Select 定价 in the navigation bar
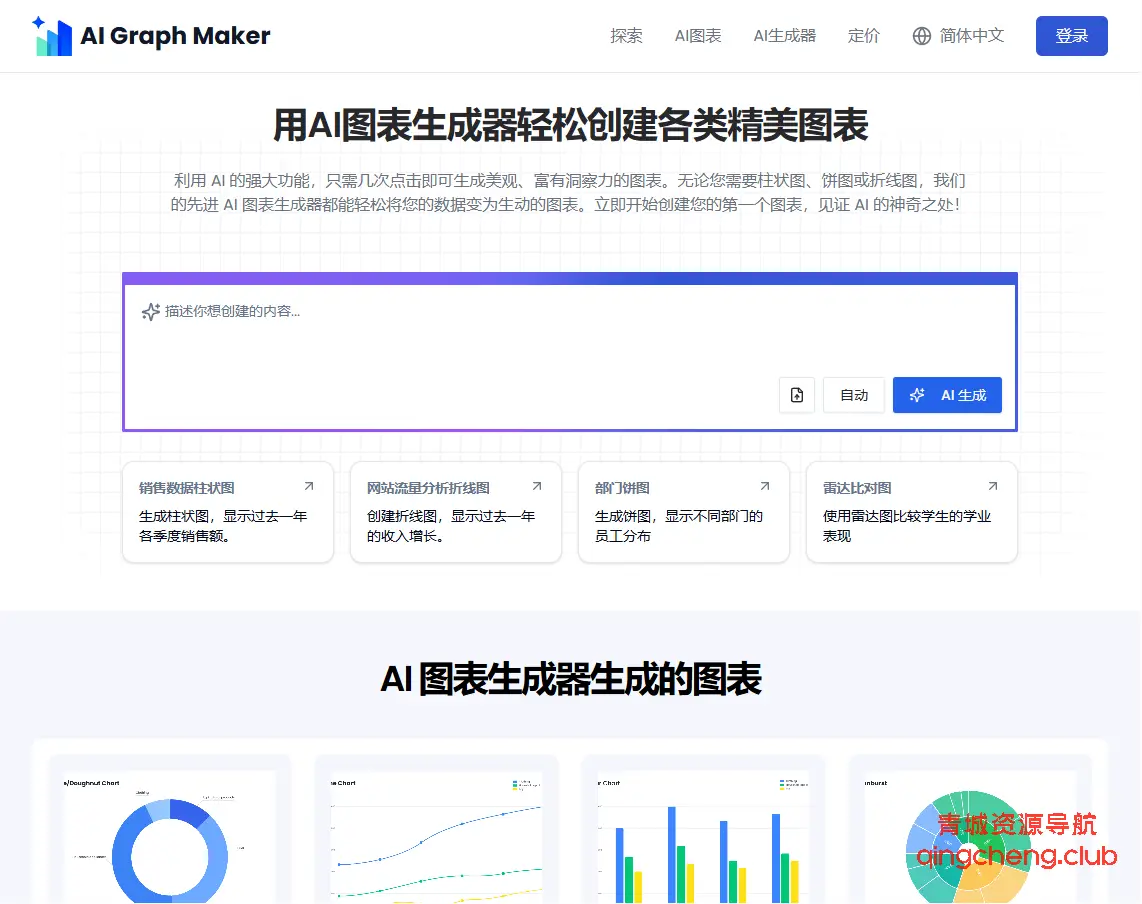 click(x=863, y=36)
